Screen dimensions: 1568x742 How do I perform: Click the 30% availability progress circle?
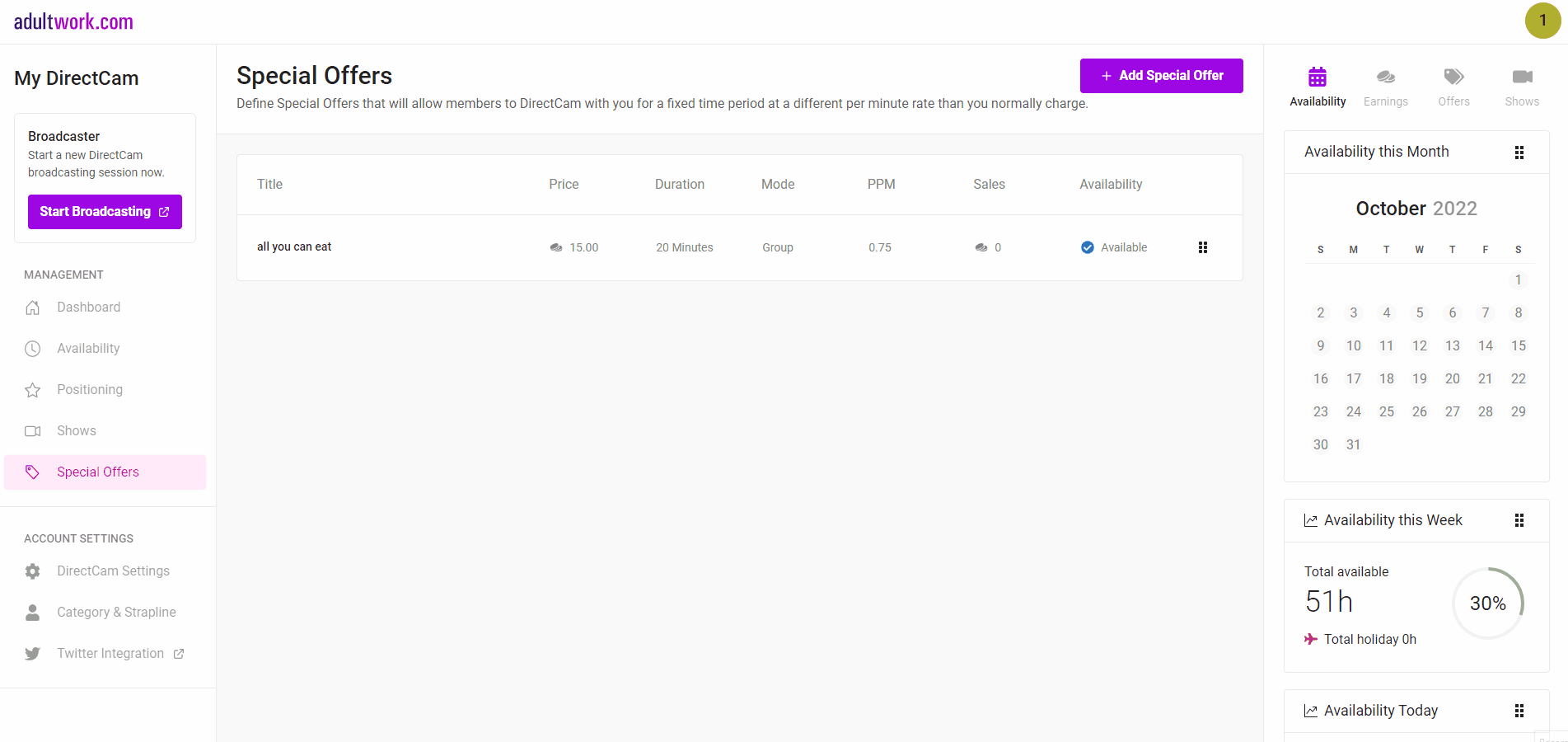1487,603
